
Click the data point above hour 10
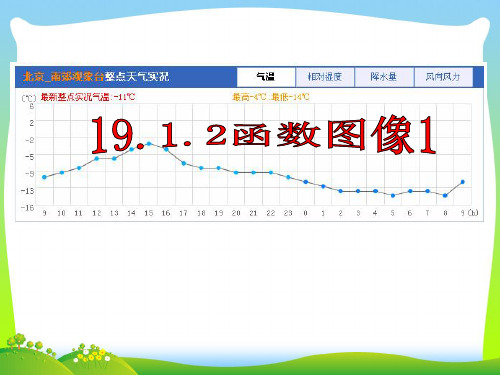[x=62, y=172]
